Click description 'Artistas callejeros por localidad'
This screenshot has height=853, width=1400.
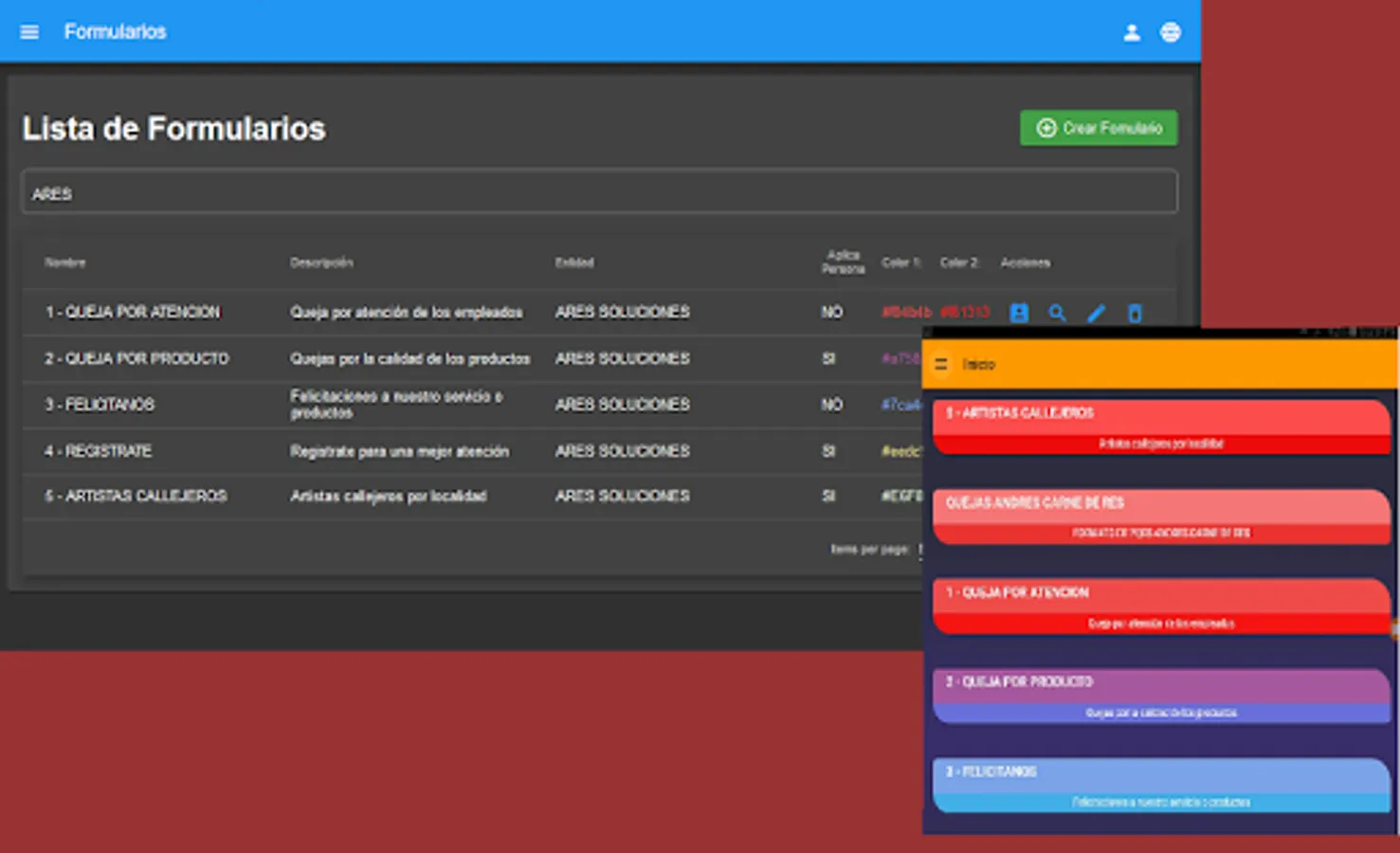[389, 496]
